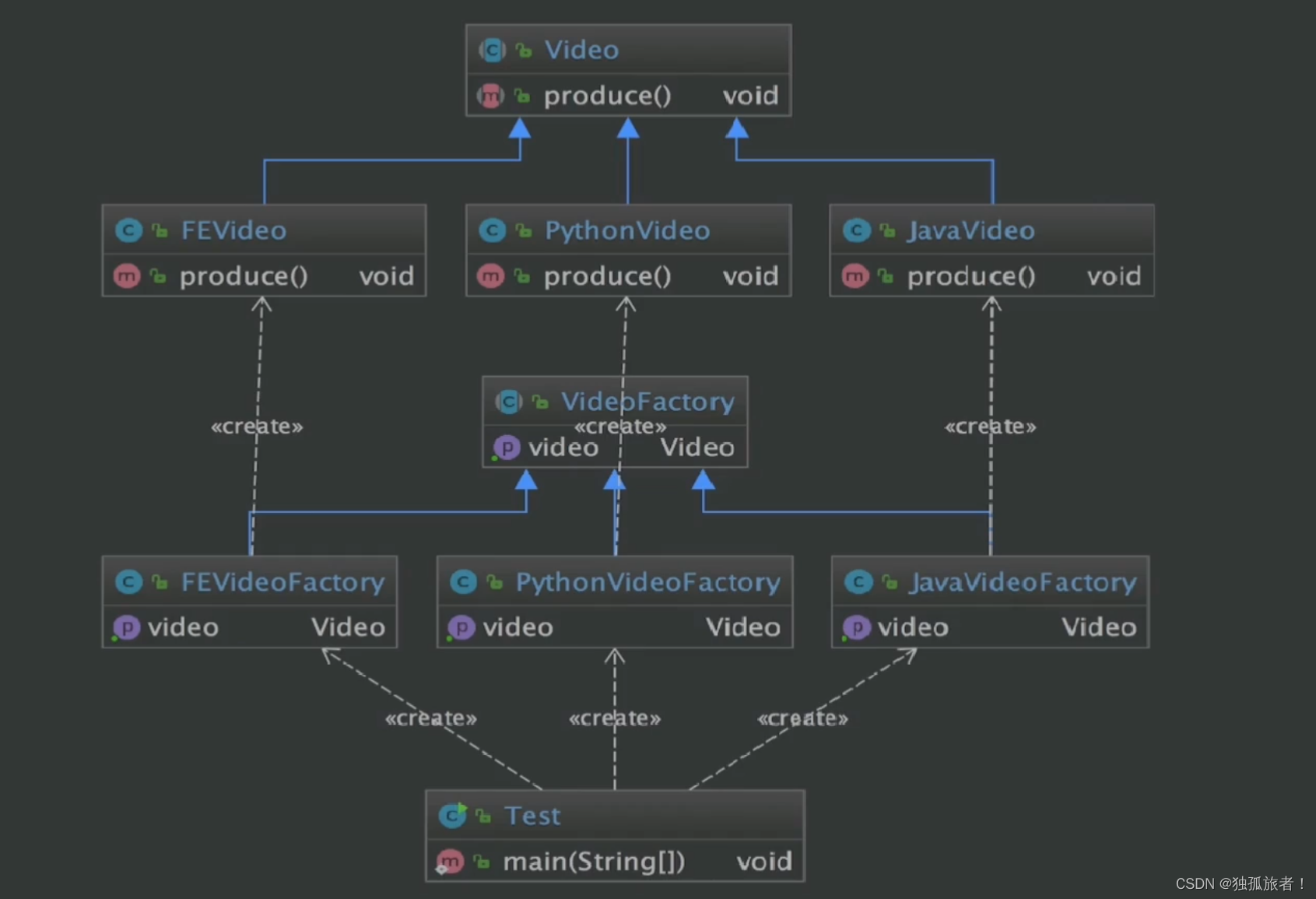Click the static method icon in Test
This screenshot has height=899, width=1316.
pyautogui.click(x=450, y=861)
